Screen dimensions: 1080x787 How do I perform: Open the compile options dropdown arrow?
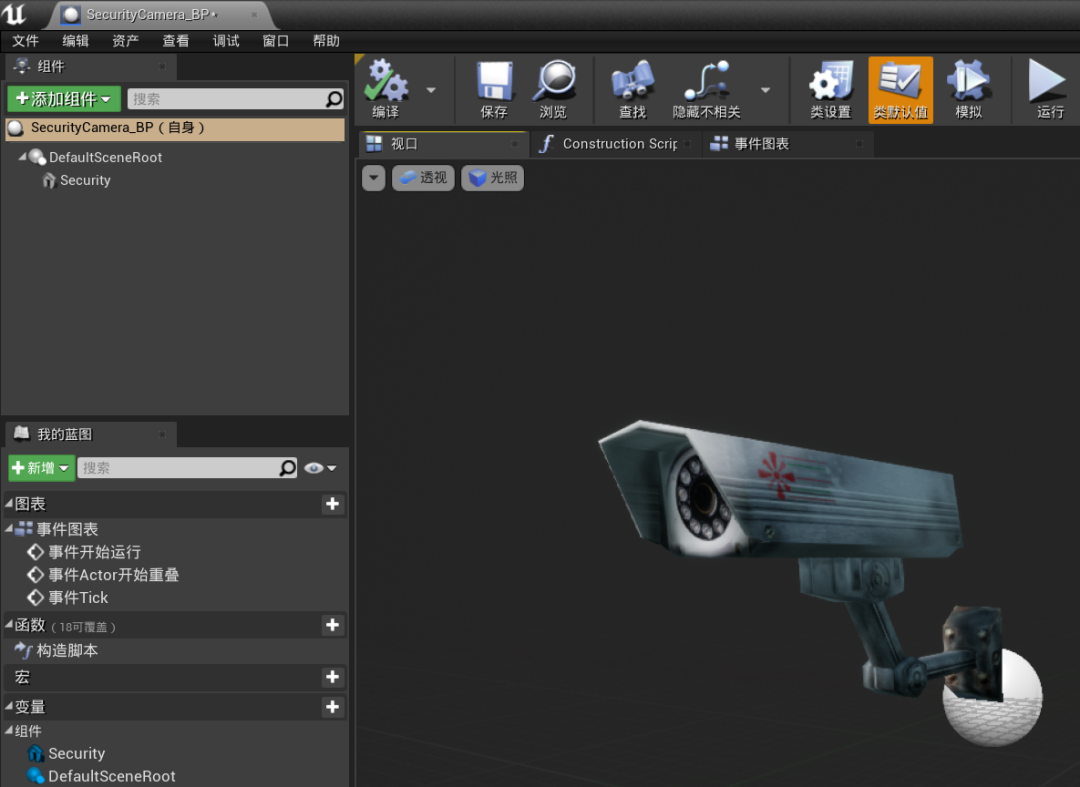[431, 90]
